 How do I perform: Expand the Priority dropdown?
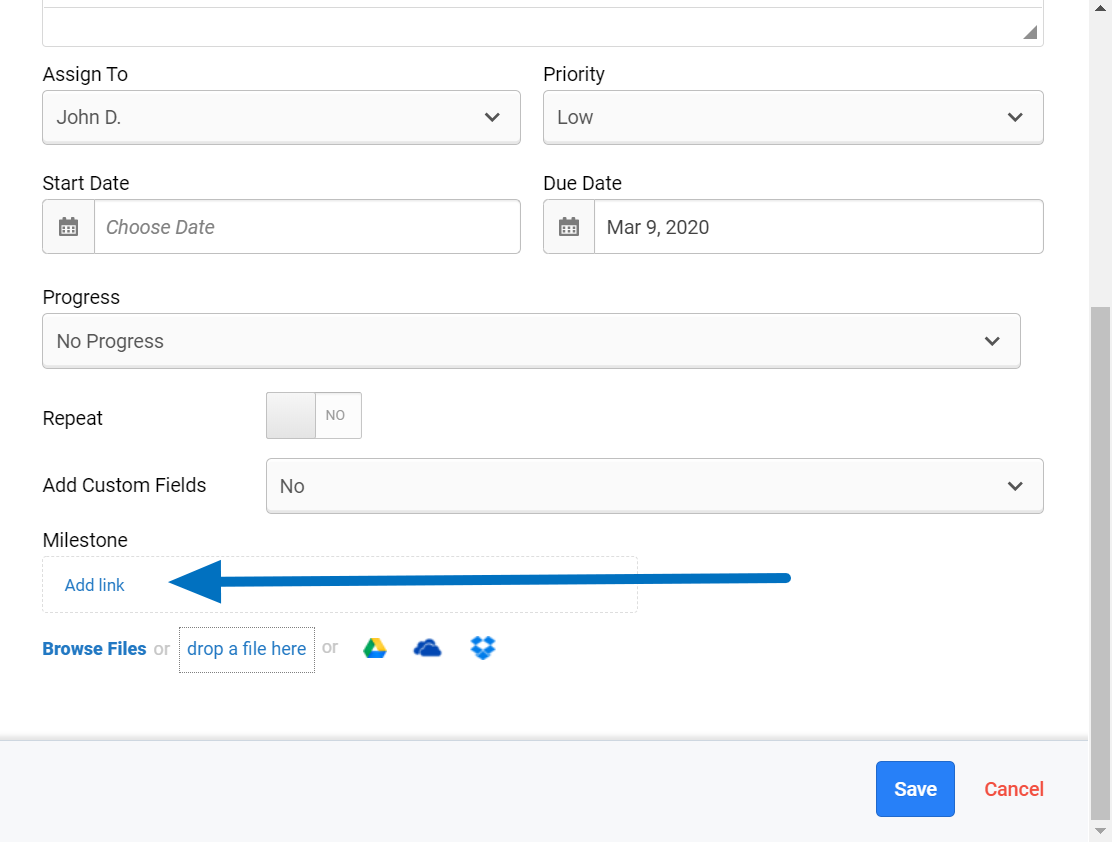coord(792,117)
